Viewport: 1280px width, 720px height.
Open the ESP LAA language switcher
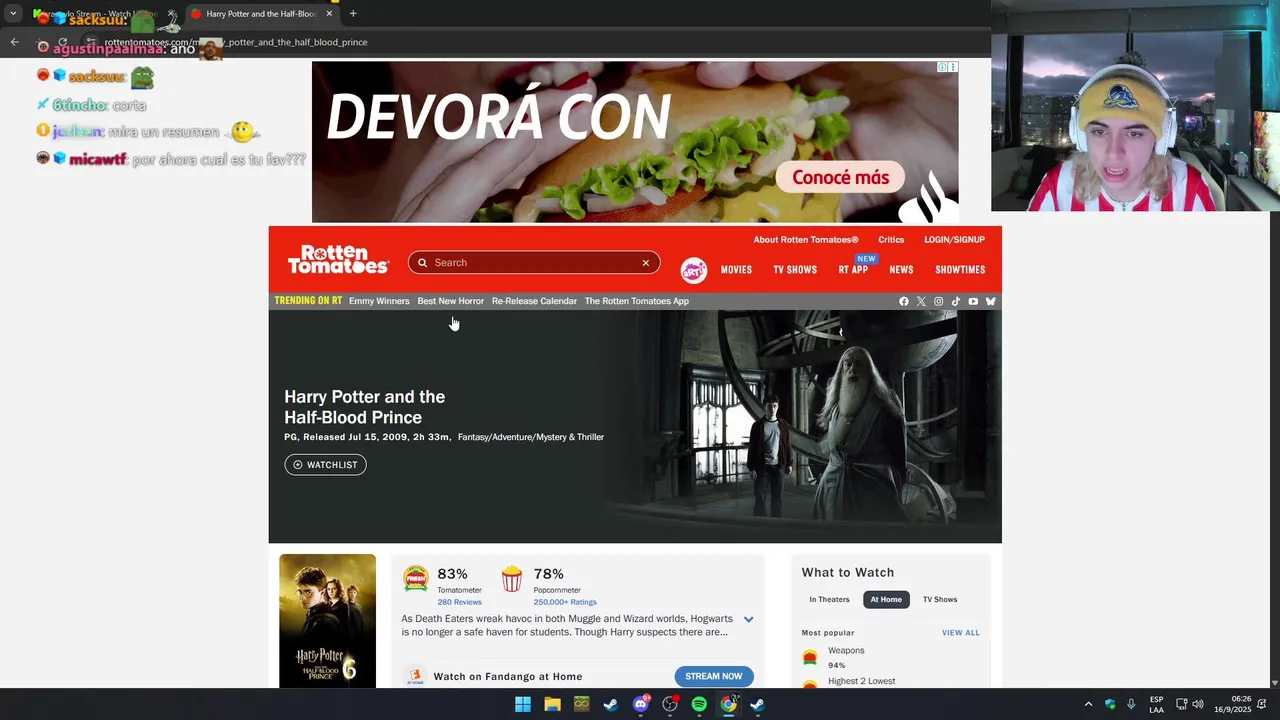click(1156, 705)
